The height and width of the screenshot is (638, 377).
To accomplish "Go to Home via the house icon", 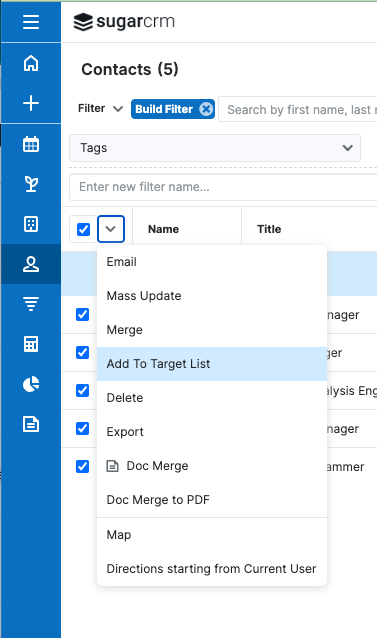I will pyautogui.click(x=31, y=63).
